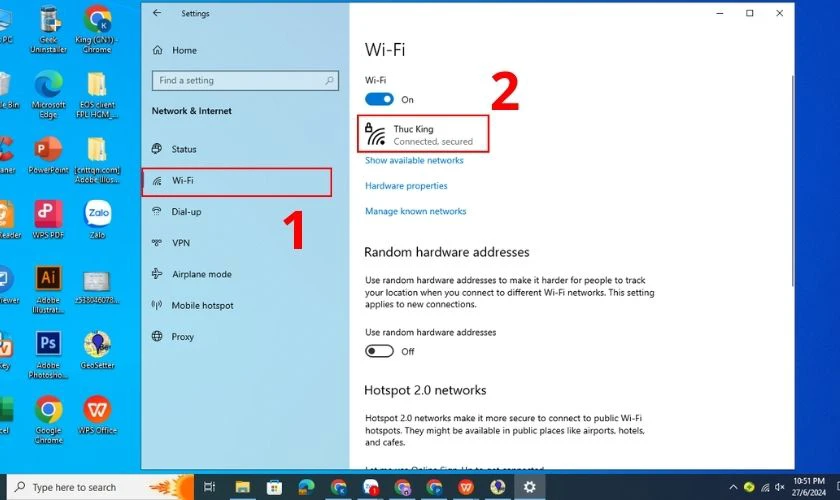Open Hardware properties link

[x=406, y=185]
